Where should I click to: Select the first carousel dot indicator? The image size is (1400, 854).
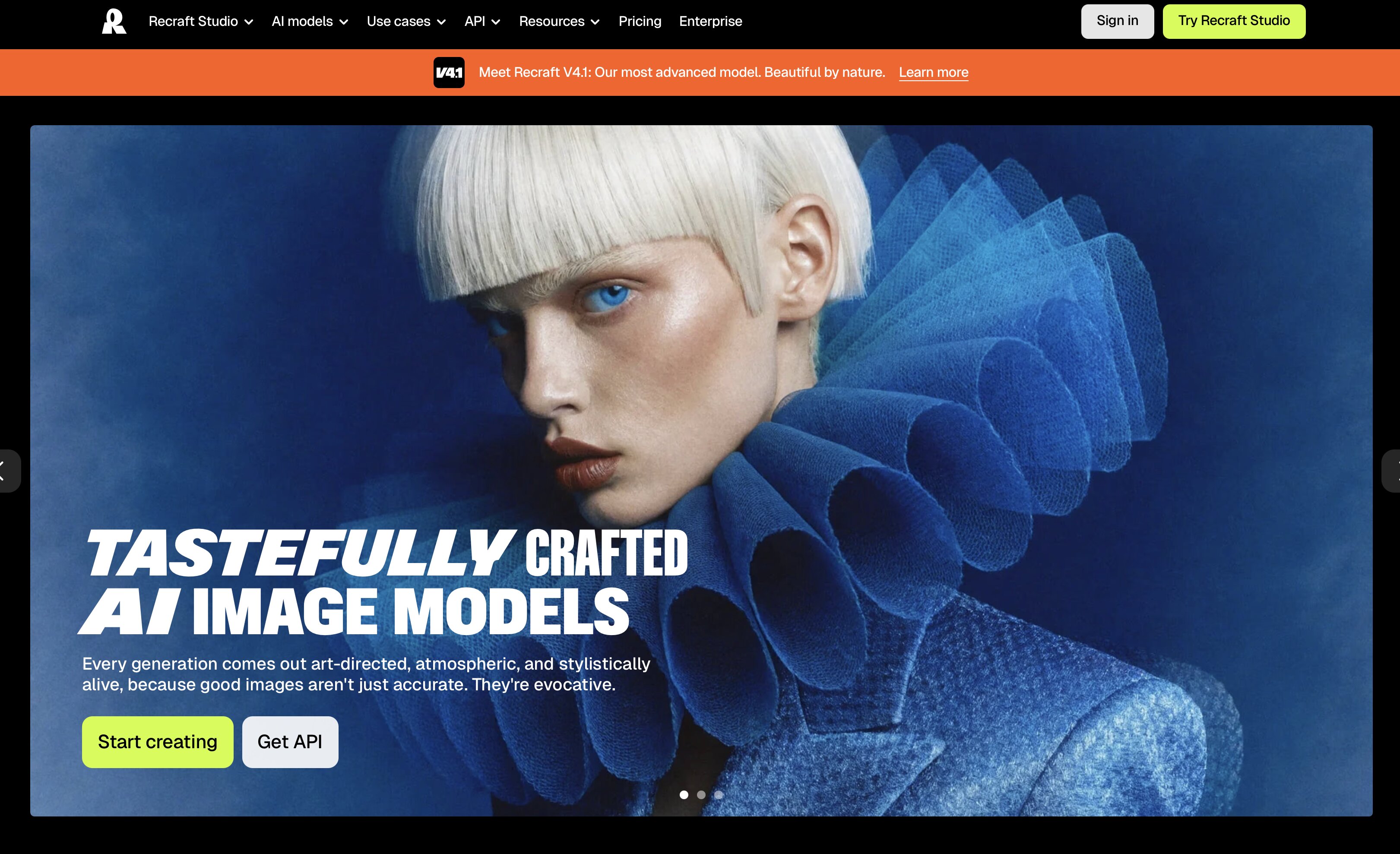click(684, 795)
